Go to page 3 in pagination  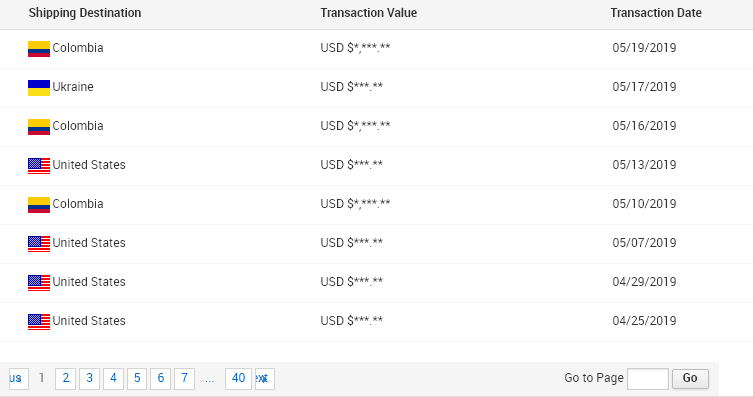point(89,379)
